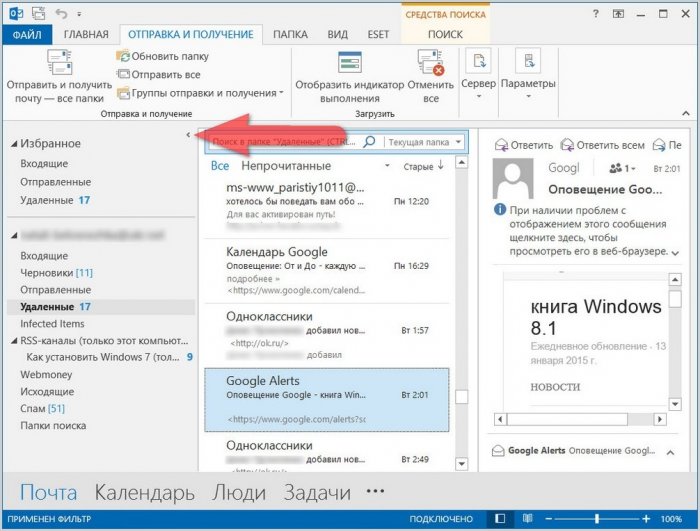
Task: Click the Help question mark icon
Action: click(x=596, y=13)
